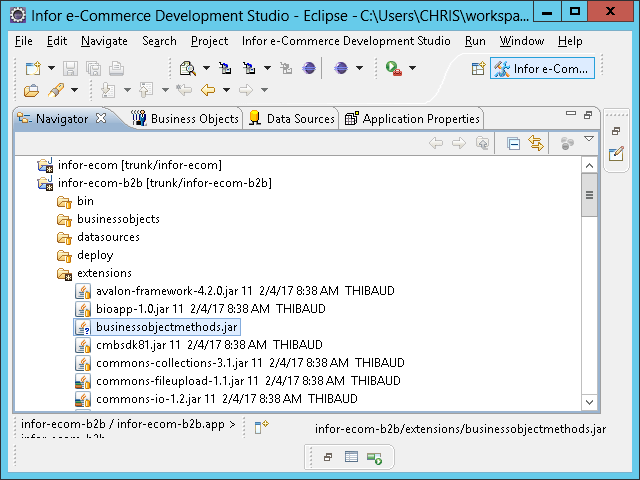Click the New file wizard icon
Viewport: 640px width, 480px height.
(31, 68)
